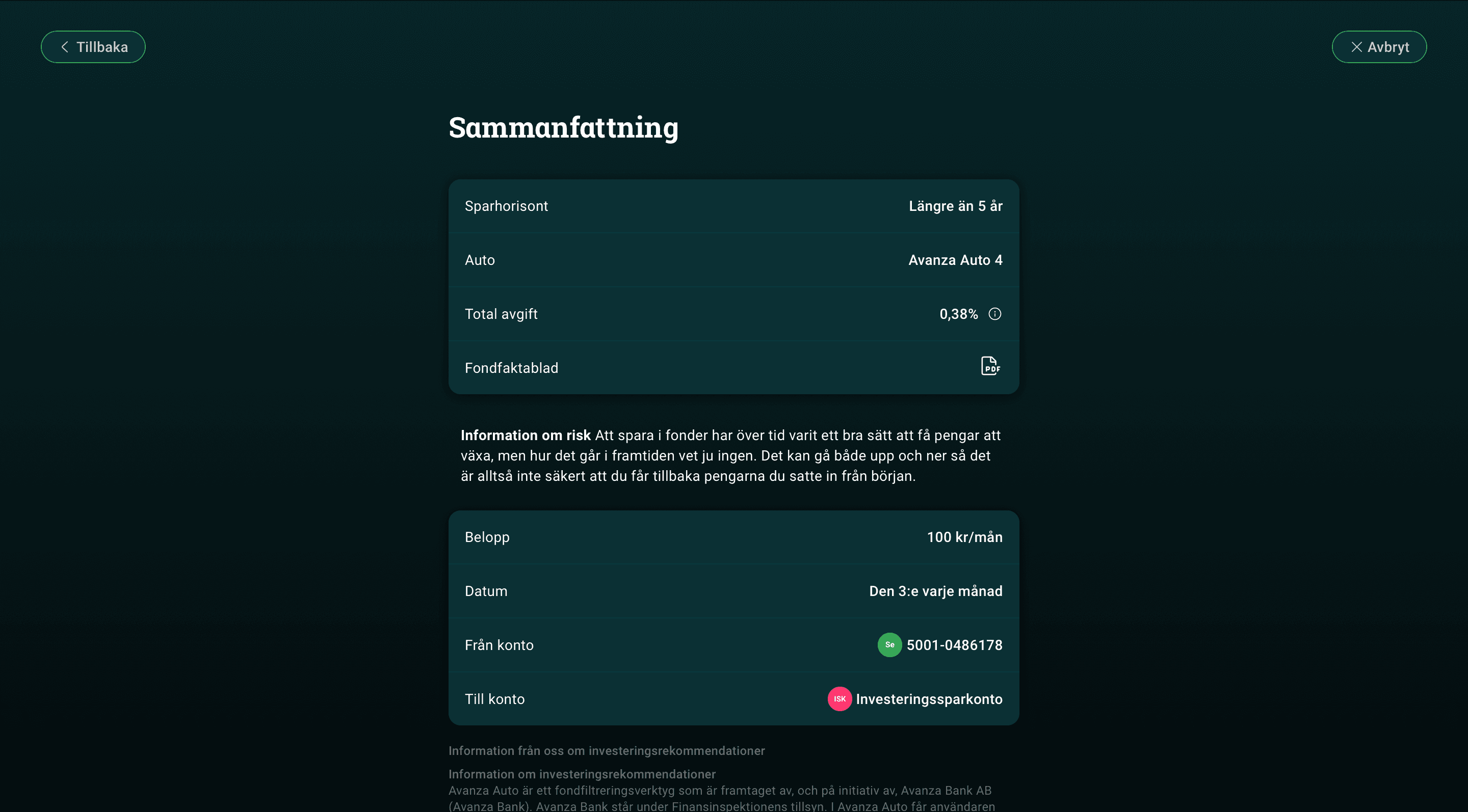Click the Sparhorisont row label
The height and width of the screenshot is (812, 1468).
(506, 206)
